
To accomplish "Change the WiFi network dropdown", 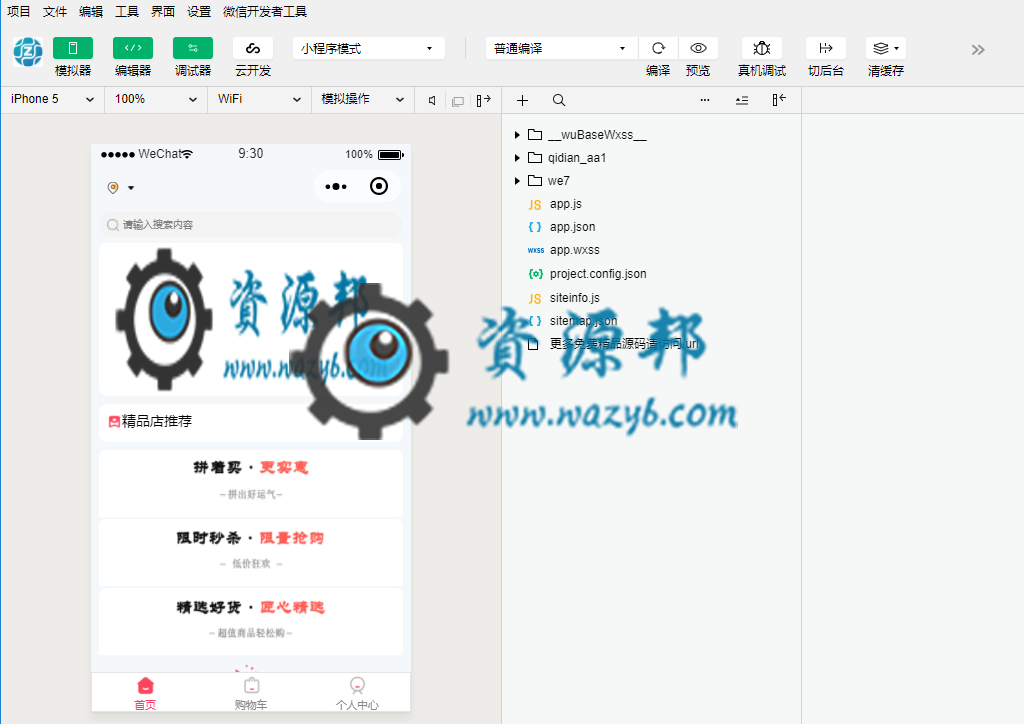I will tap(259, 99).
